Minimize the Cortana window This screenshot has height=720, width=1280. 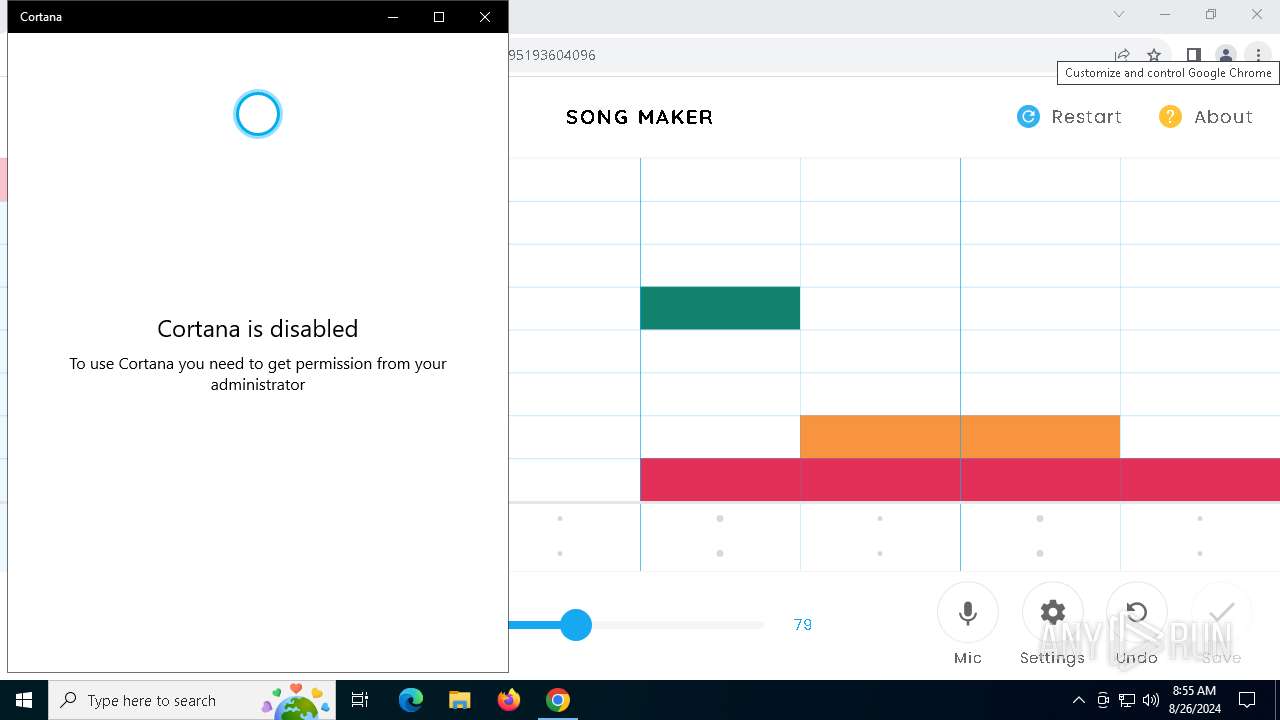392,17
